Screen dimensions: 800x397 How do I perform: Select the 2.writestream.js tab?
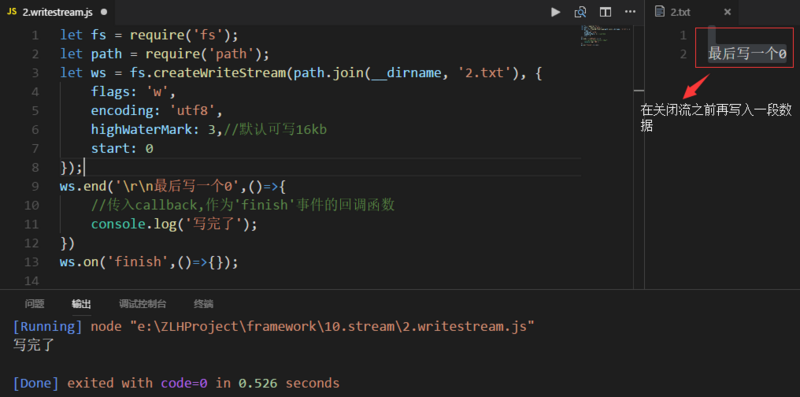coord(57,12)
